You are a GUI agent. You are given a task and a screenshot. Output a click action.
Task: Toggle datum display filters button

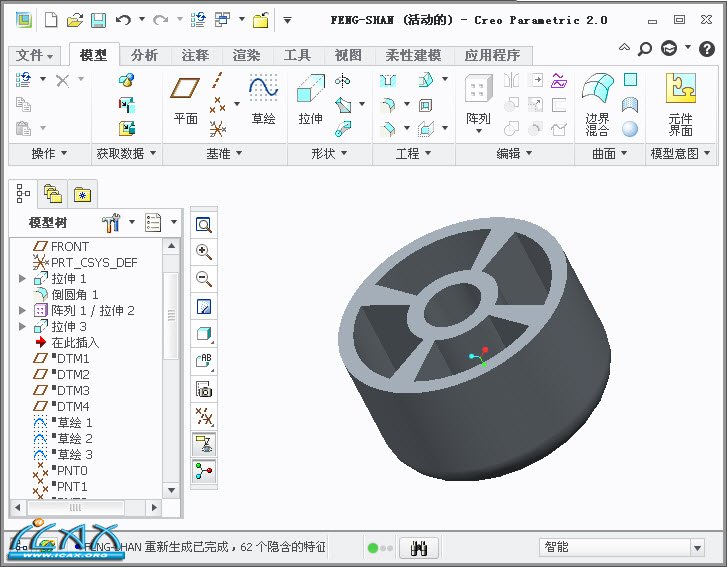(x=204, y=415)
